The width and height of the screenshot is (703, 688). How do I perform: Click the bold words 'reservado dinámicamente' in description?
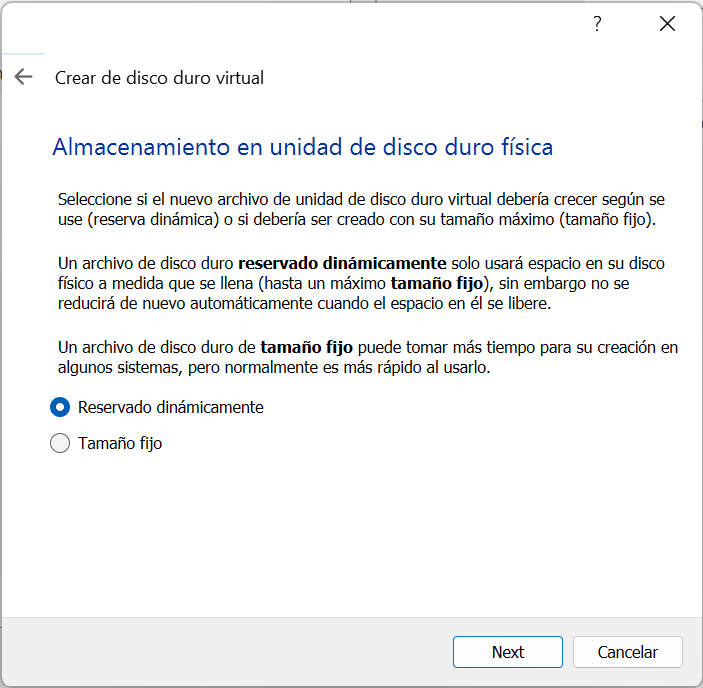[342, 263]
